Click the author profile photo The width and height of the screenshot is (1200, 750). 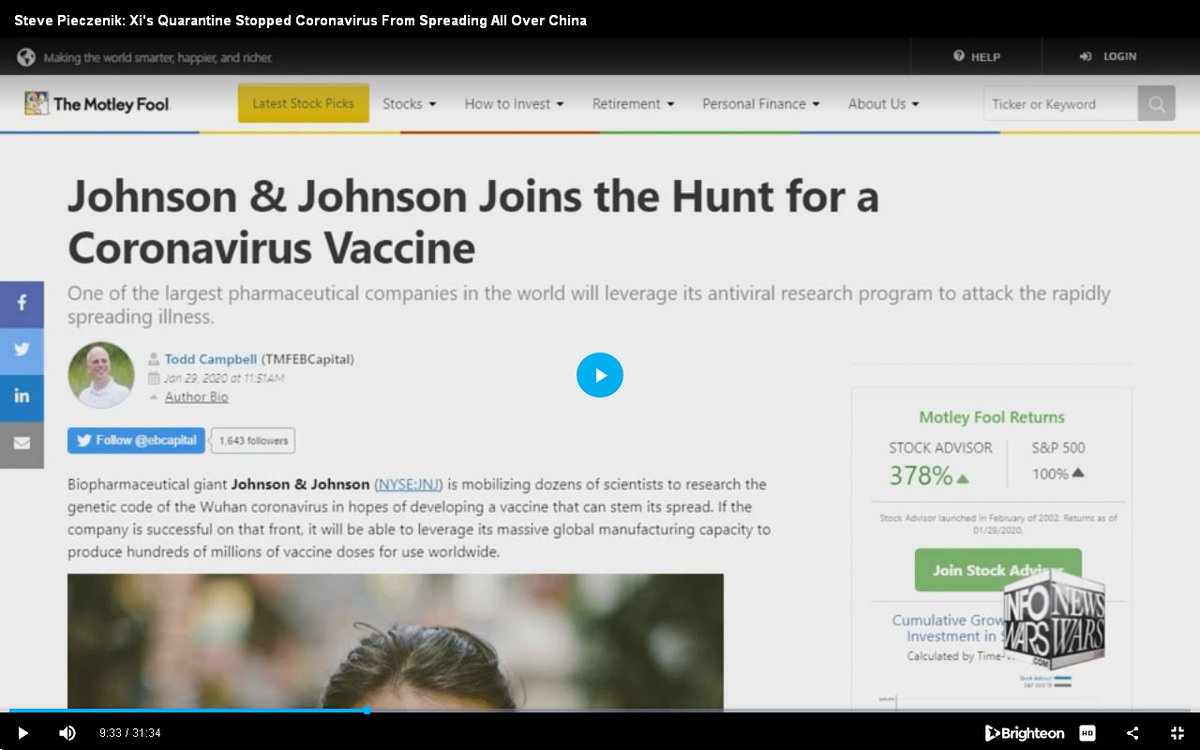point(101,375)
